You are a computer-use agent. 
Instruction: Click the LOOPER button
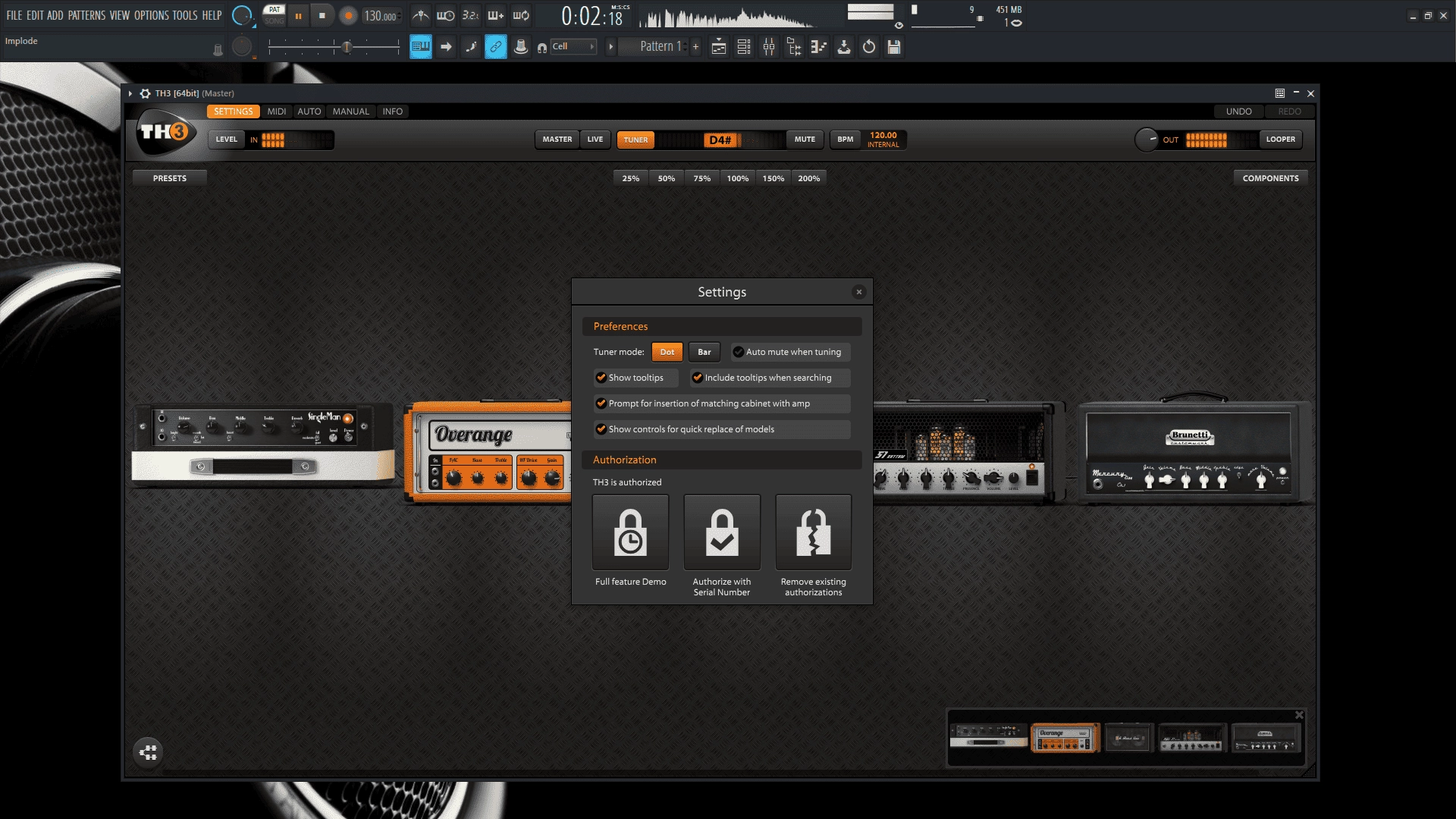coord(1281,140)
